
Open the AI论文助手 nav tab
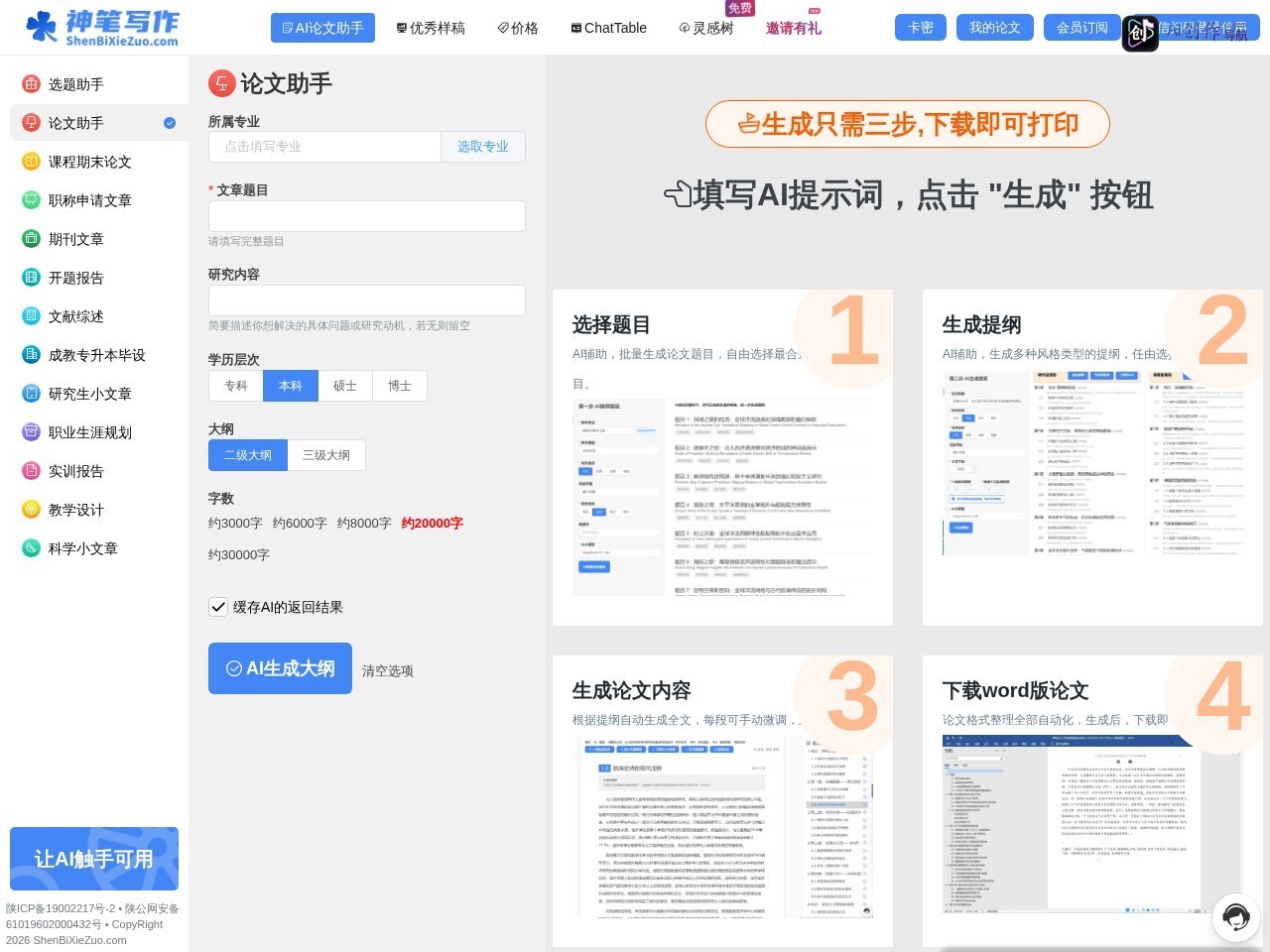(322, 28)
